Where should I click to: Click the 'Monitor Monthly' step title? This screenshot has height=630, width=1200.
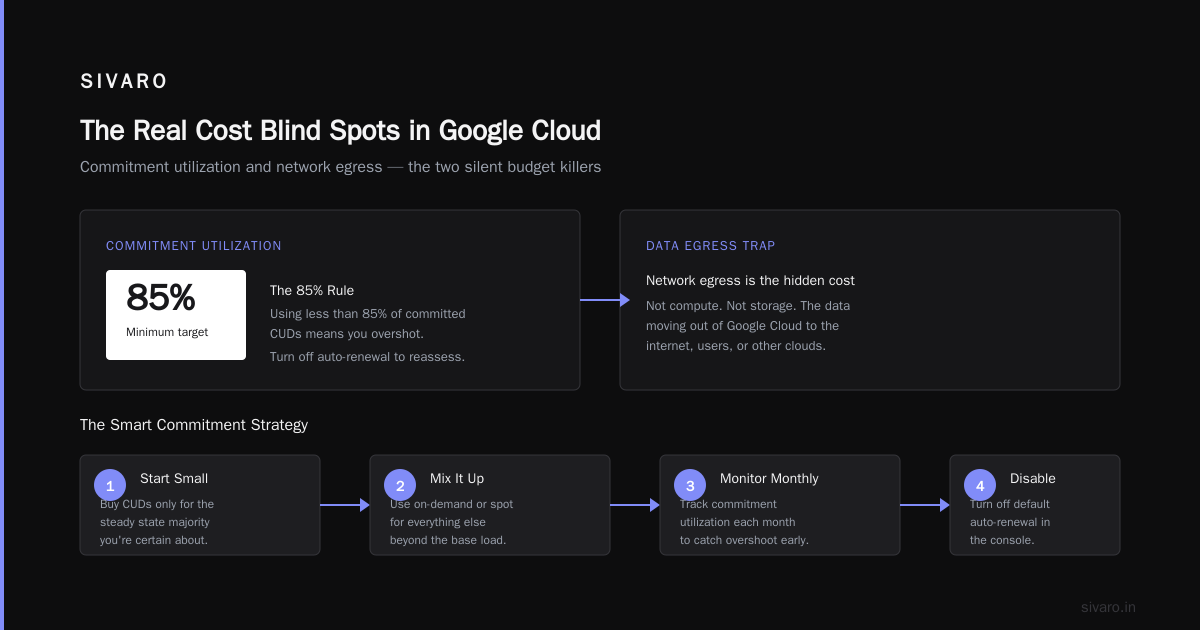click(769, 479)
